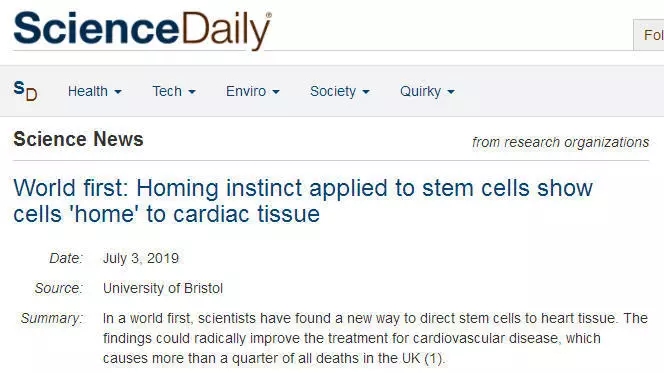Viewport: 664px width, 373px height.
Task: Click the partially visible Follow button
Action: [649, 35]
